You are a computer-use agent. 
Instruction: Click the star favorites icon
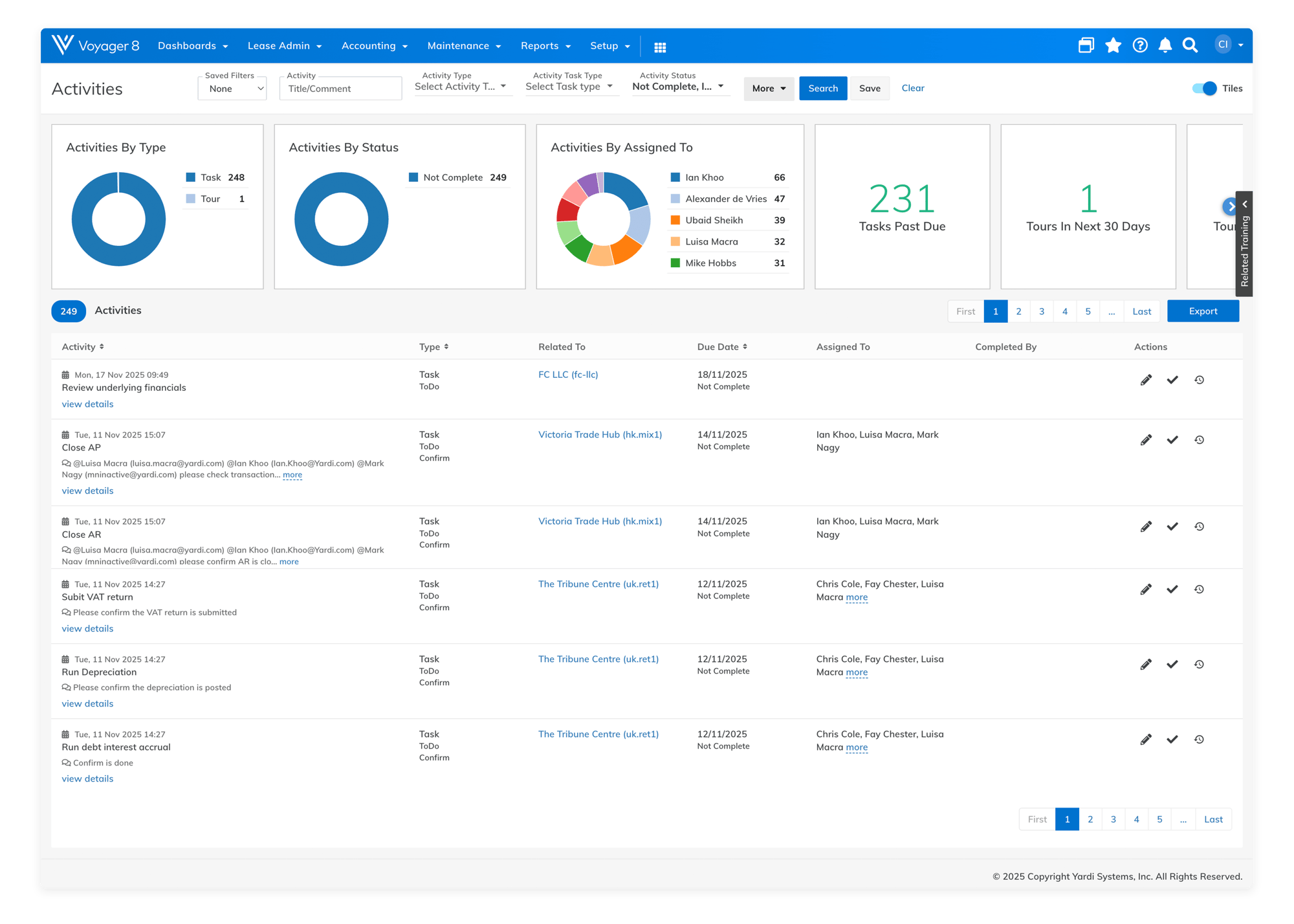[x=1113, y=45]
